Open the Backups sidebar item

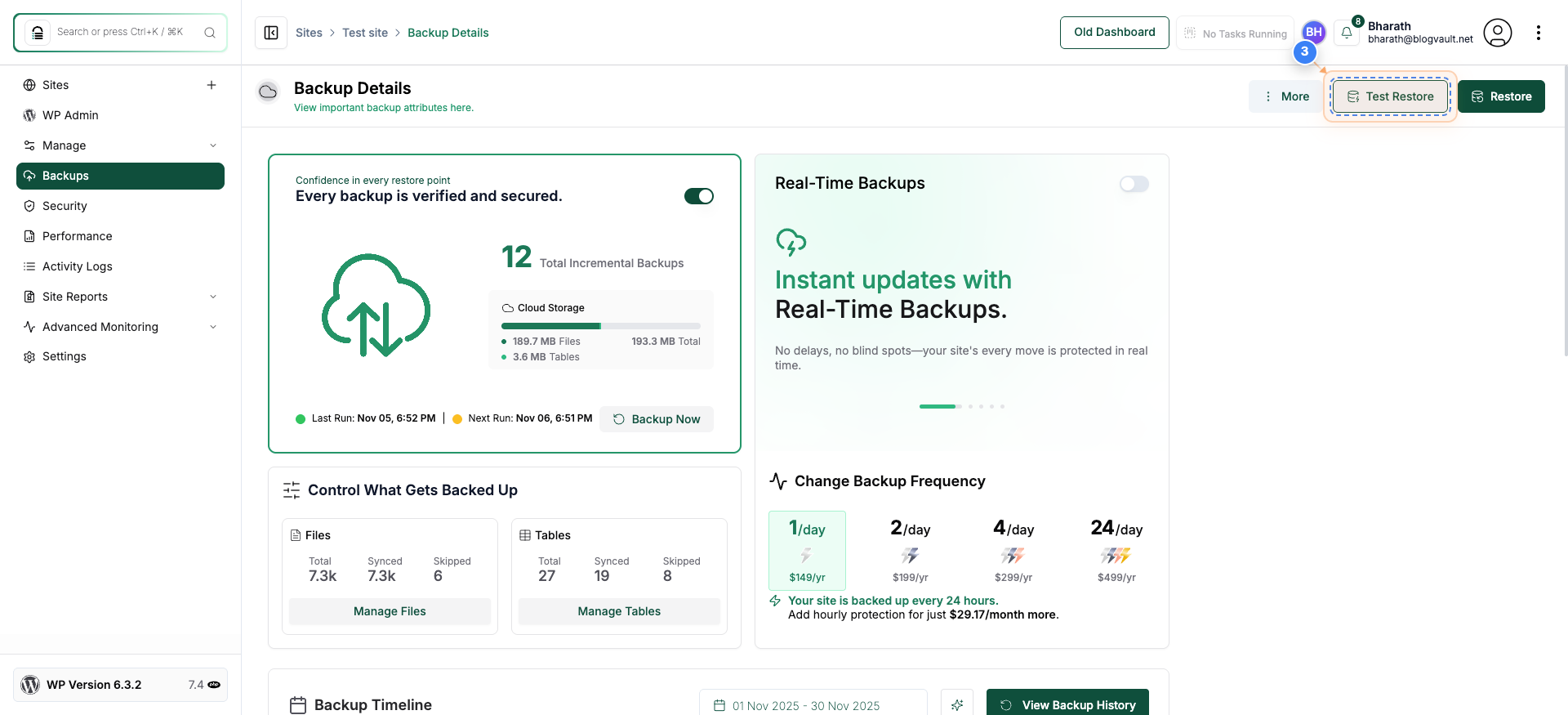pyautogui.click(x=120, y=176)
